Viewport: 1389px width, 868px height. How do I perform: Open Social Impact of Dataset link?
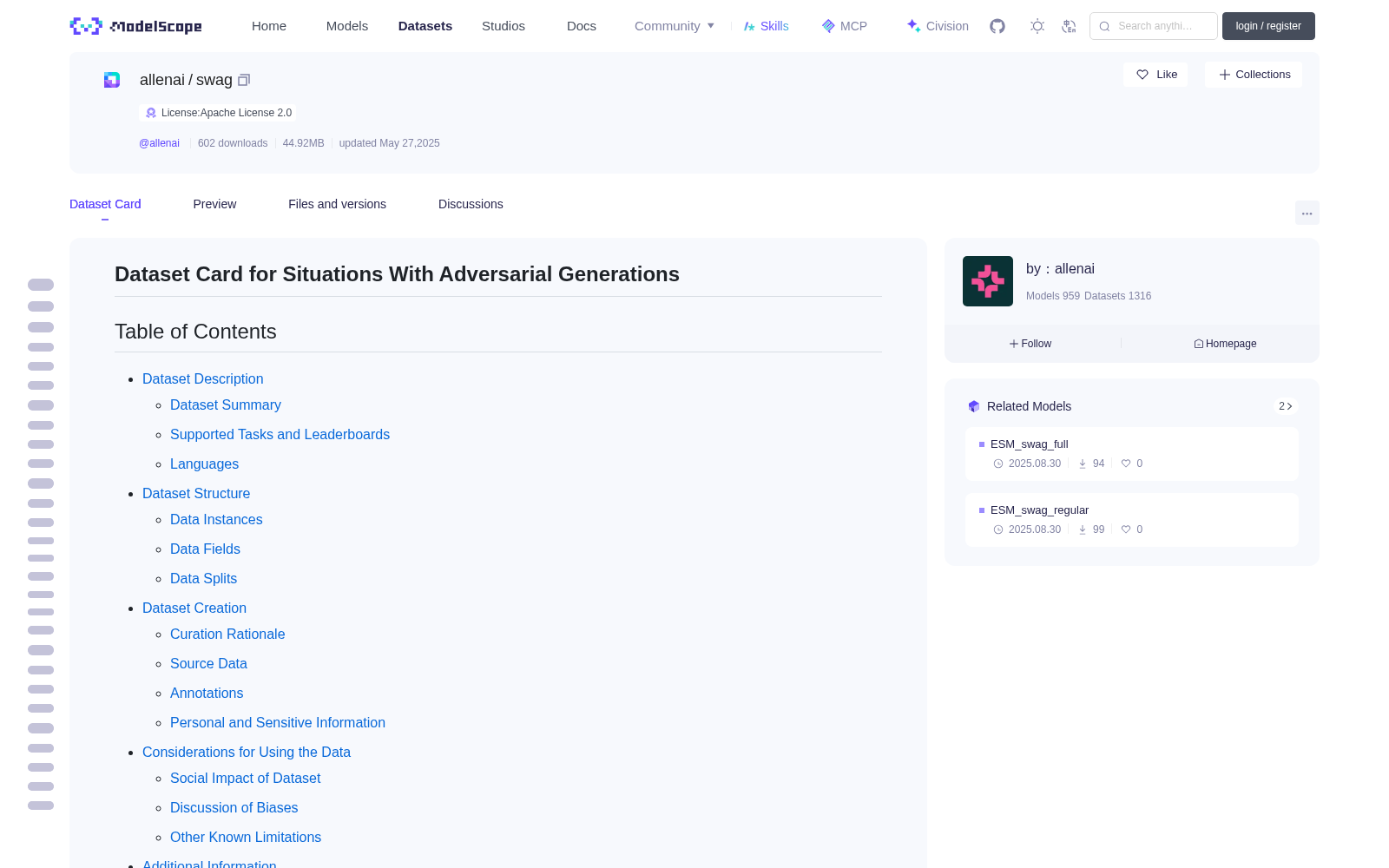pos(245,778)
